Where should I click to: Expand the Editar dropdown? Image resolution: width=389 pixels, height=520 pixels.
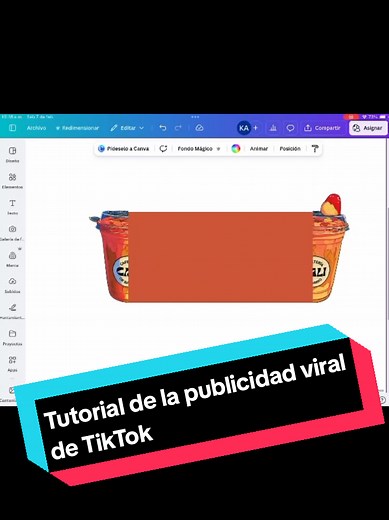[x=127, y=128]
